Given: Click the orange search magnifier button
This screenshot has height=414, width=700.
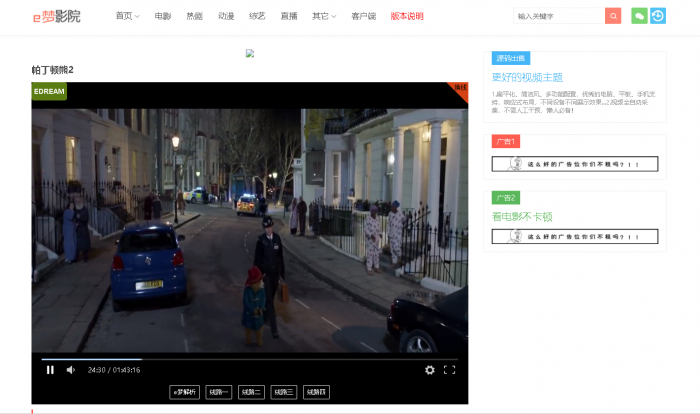Looking at the screenshot, I should point(613,16).
